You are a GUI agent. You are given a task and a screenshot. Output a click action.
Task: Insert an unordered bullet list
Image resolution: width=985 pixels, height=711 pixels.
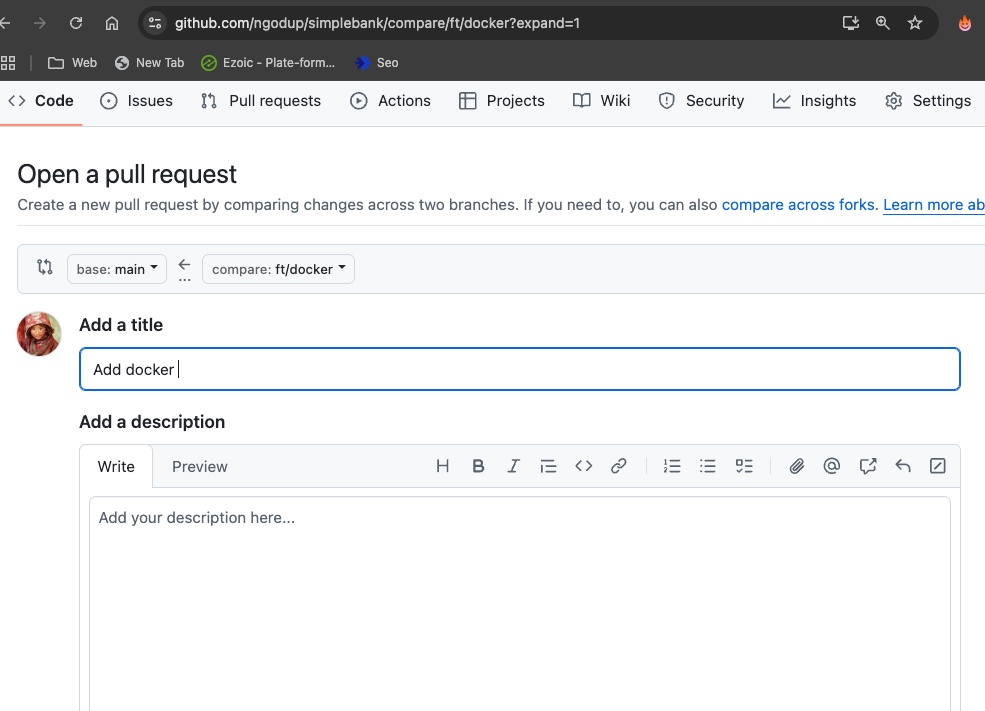708,466
